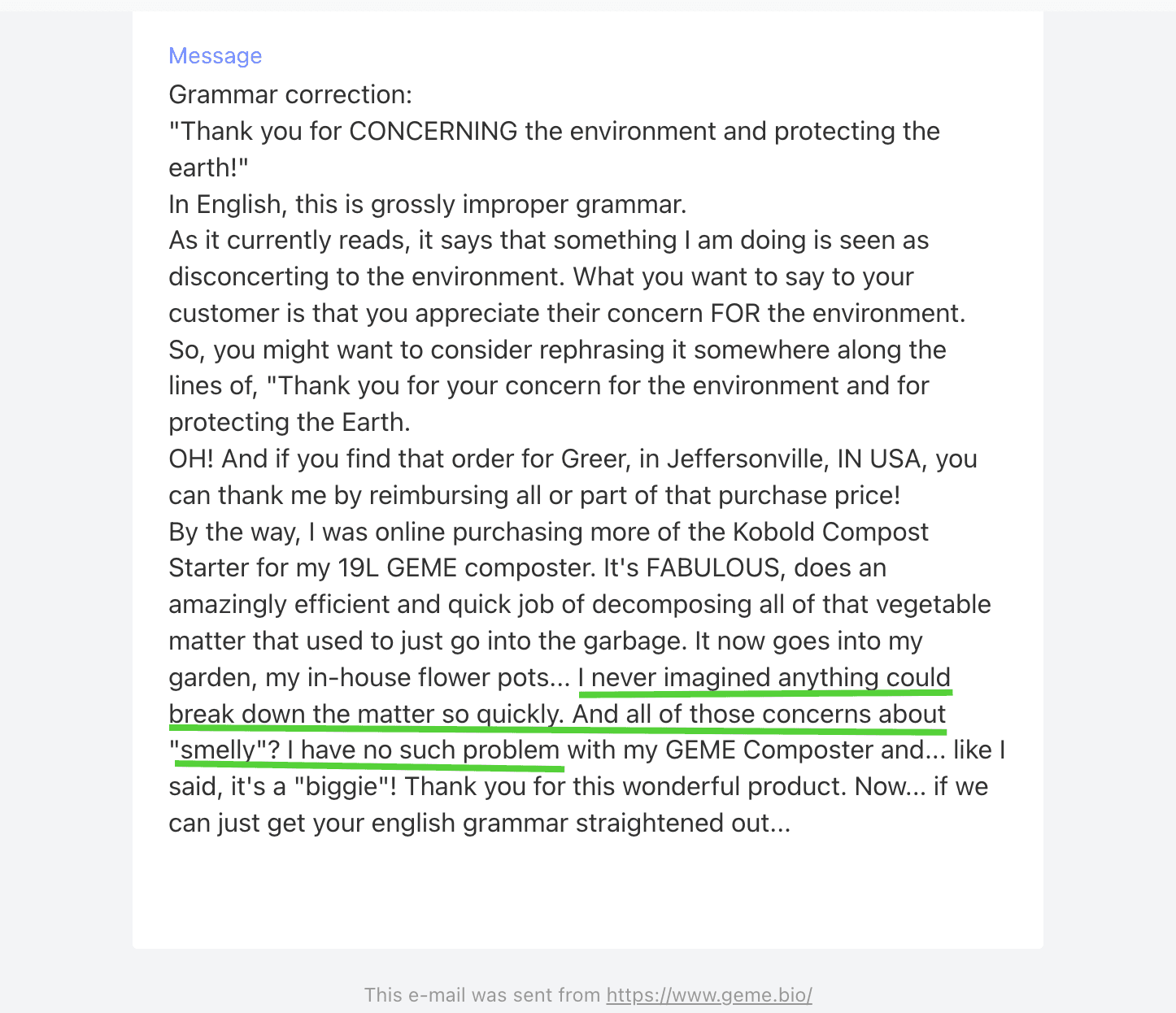Click the blue "Message" heading label
Image resolution: width=1176 pixels, height=1013 pixels.
(x=215, y=56)
